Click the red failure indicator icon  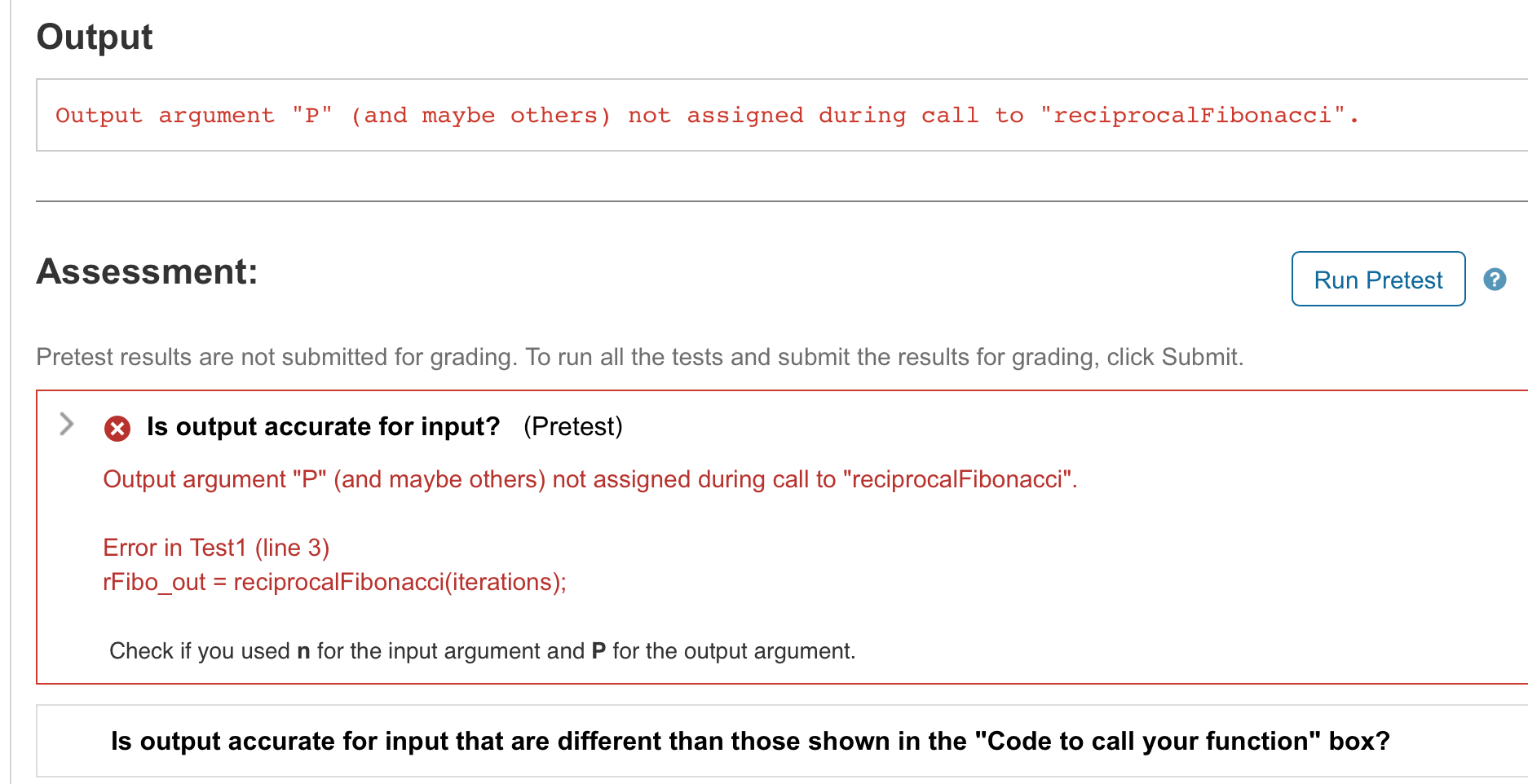117,426
